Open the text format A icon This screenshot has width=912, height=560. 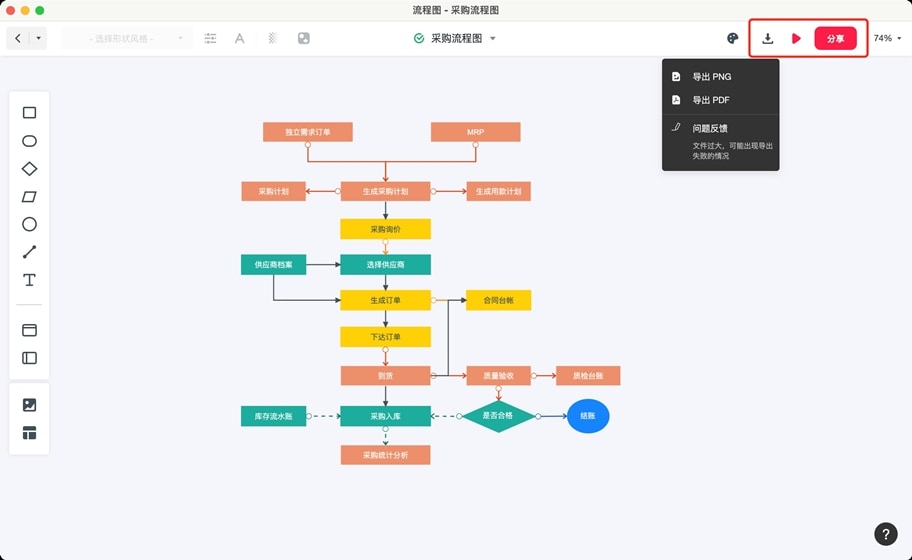pos(239,38)
